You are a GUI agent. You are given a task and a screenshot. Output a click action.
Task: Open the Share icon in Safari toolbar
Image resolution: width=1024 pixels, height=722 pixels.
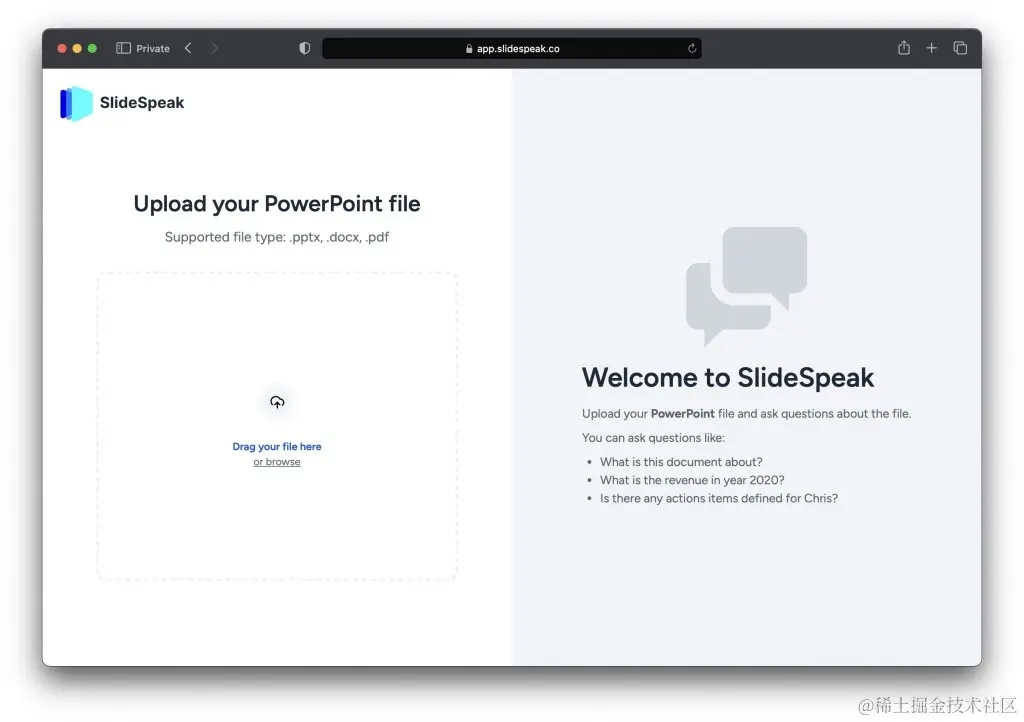tap(904, 48)
